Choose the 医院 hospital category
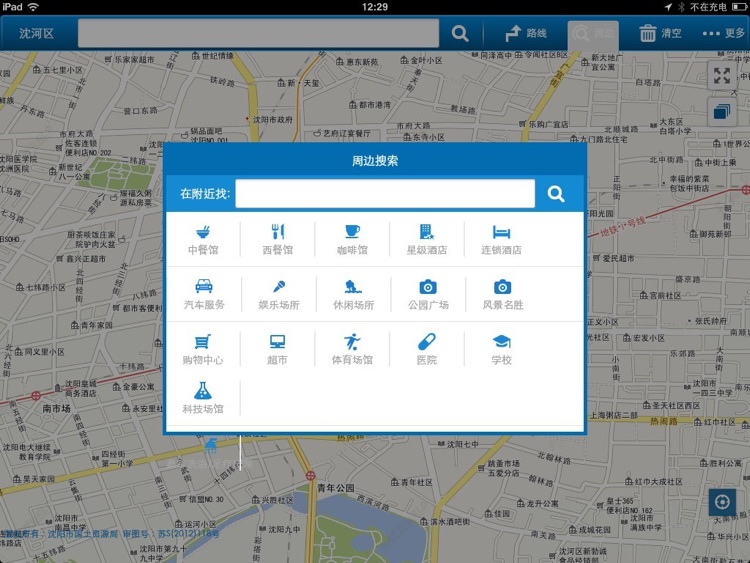This screenshot has height=563, width=750. tap(427, 349)
